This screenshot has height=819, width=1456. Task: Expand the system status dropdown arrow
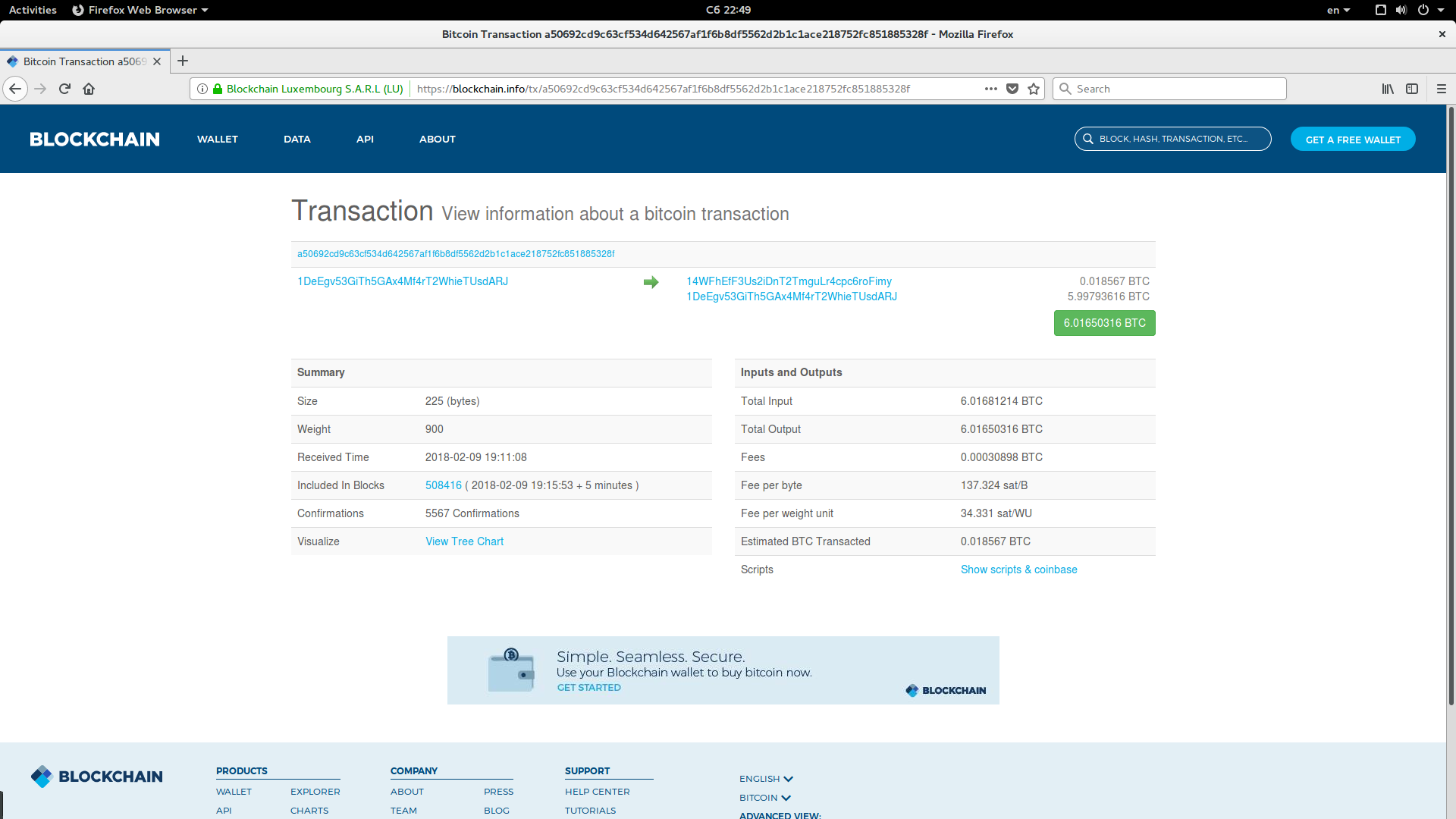1441,10
